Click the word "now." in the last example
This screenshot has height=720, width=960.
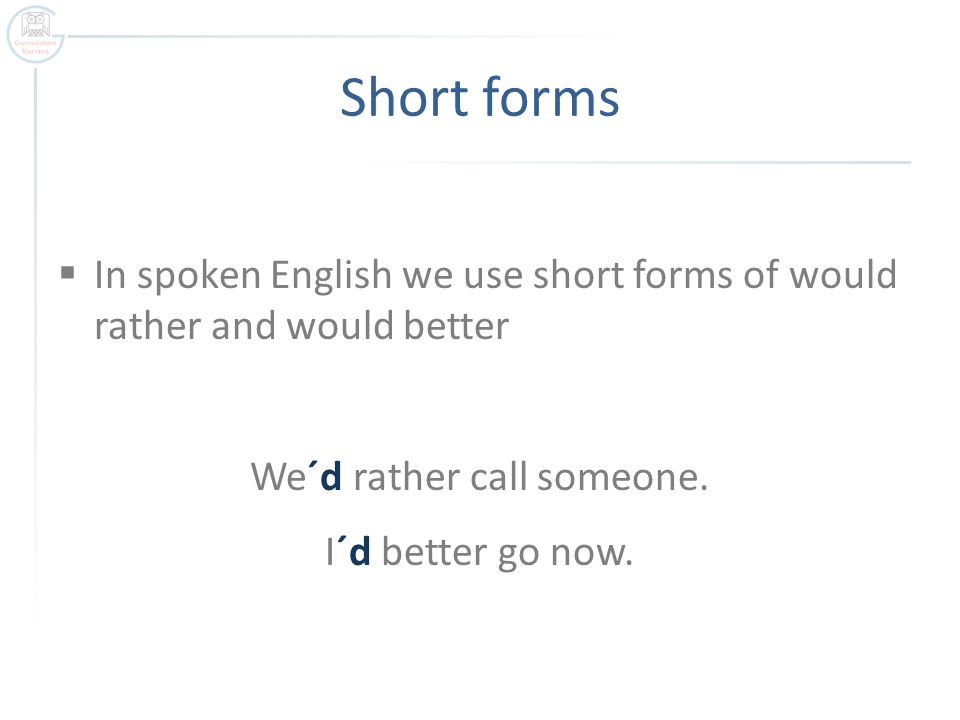coord(591,552)
